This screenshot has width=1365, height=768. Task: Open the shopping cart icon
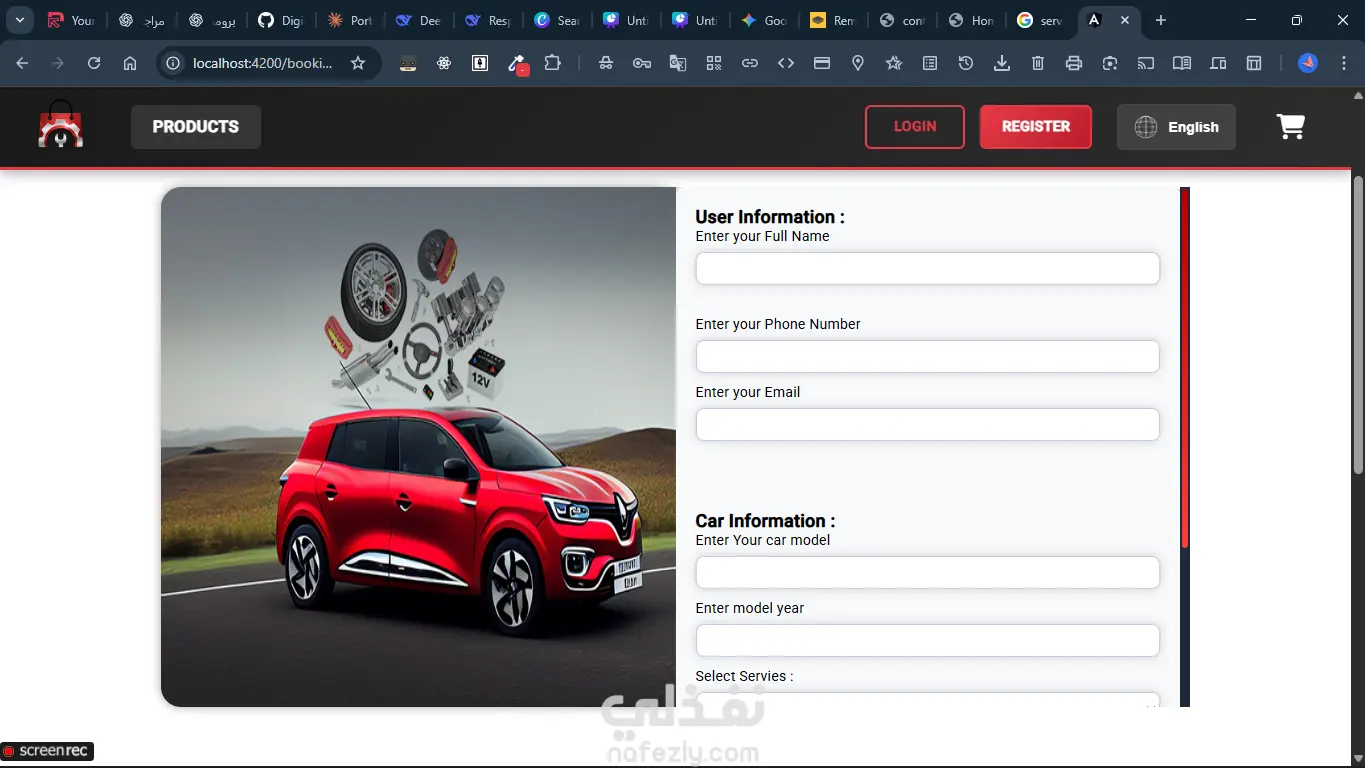coord(1290,127)
